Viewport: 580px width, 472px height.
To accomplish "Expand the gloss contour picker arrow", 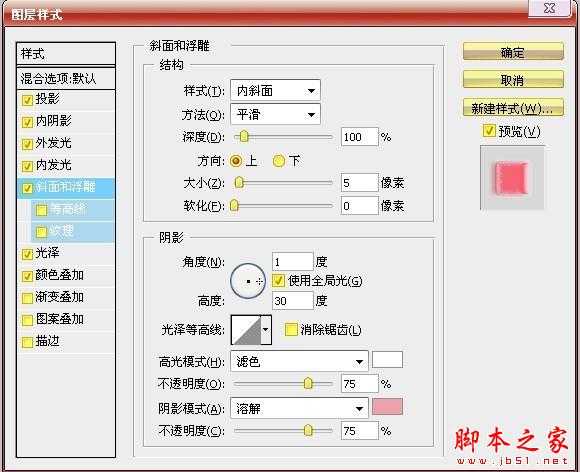I will click(266, 330).
